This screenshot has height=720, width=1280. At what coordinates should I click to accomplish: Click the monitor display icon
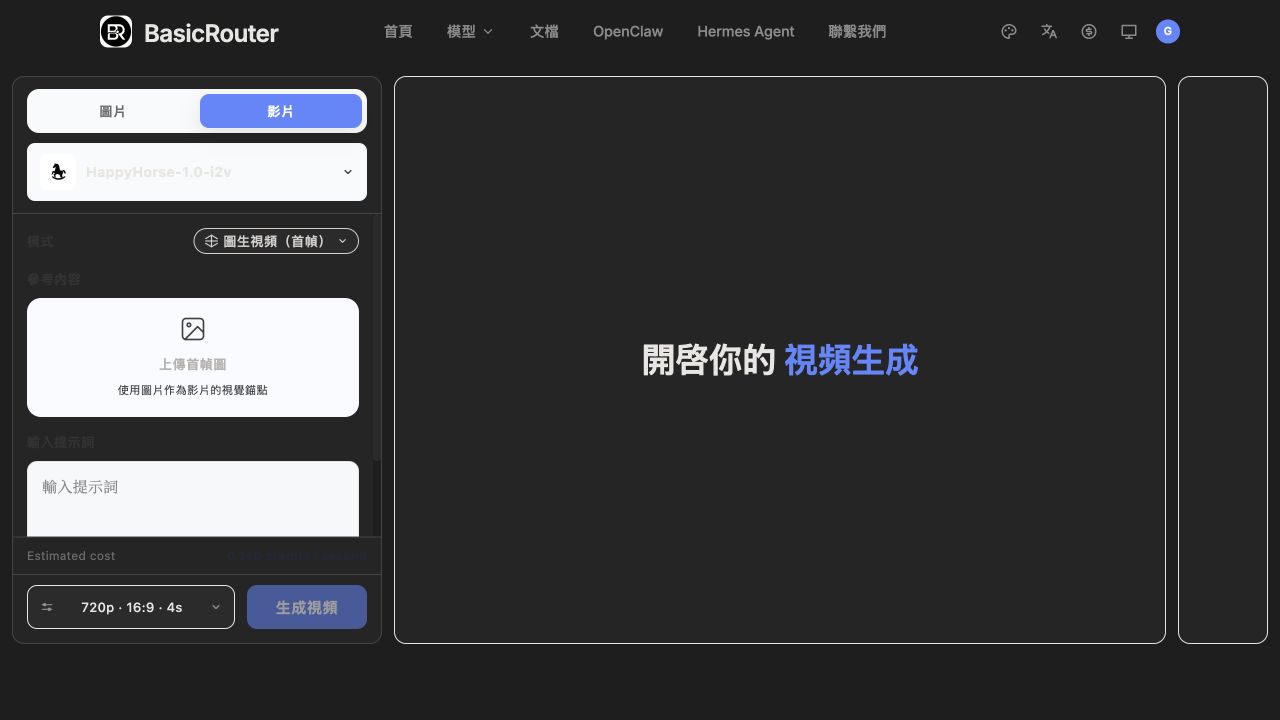pos(1129,32)
